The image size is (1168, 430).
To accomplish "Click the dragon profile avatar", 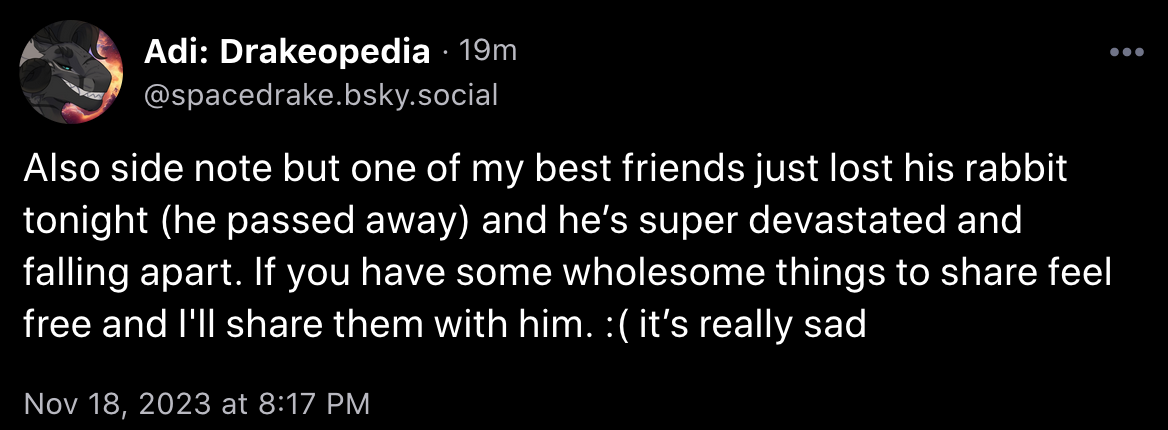I will pyautogui.click(x=71, y=72).
